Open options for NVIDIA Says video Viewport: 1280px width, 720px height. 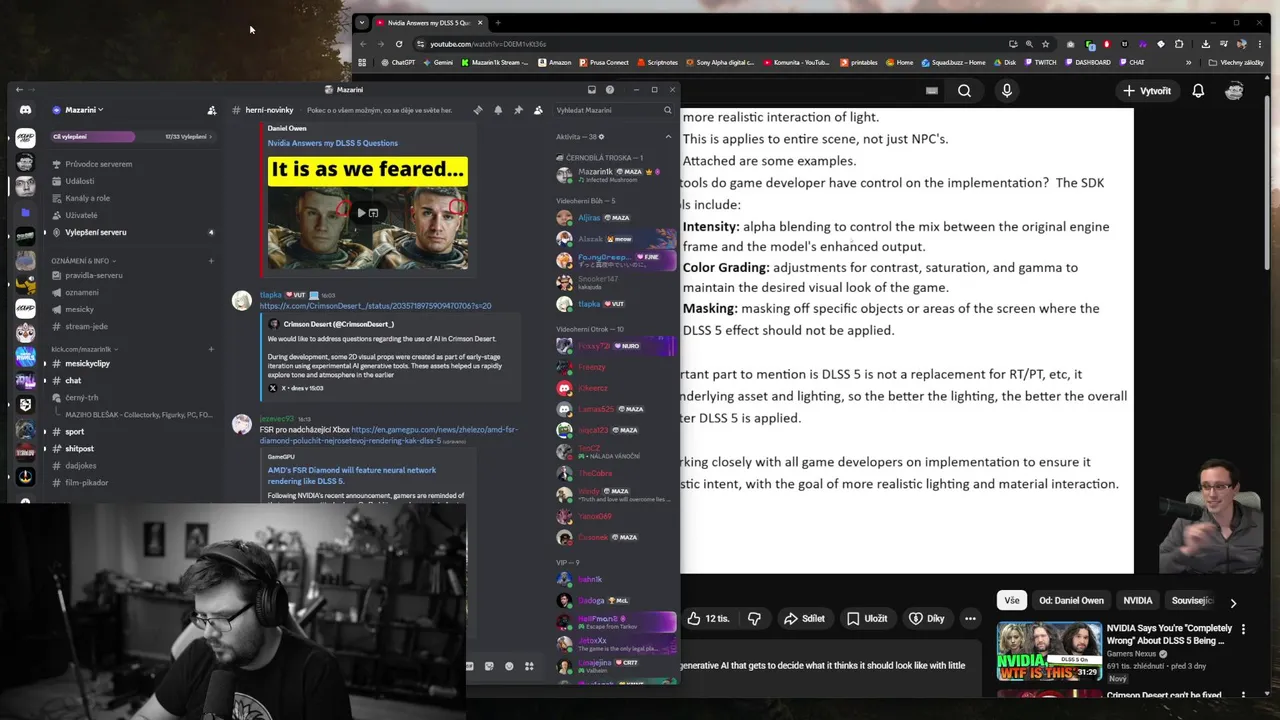coord(1244,630)
